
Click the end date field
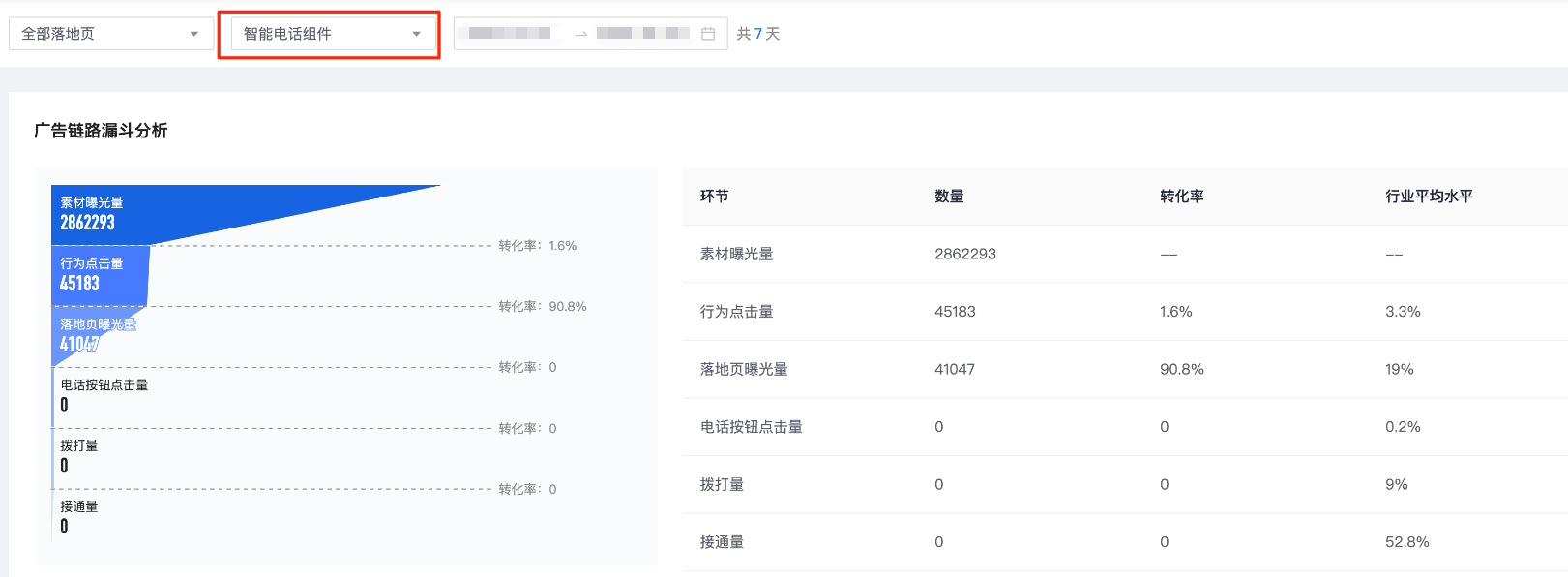pyautogui.click(x=642, y=34)
